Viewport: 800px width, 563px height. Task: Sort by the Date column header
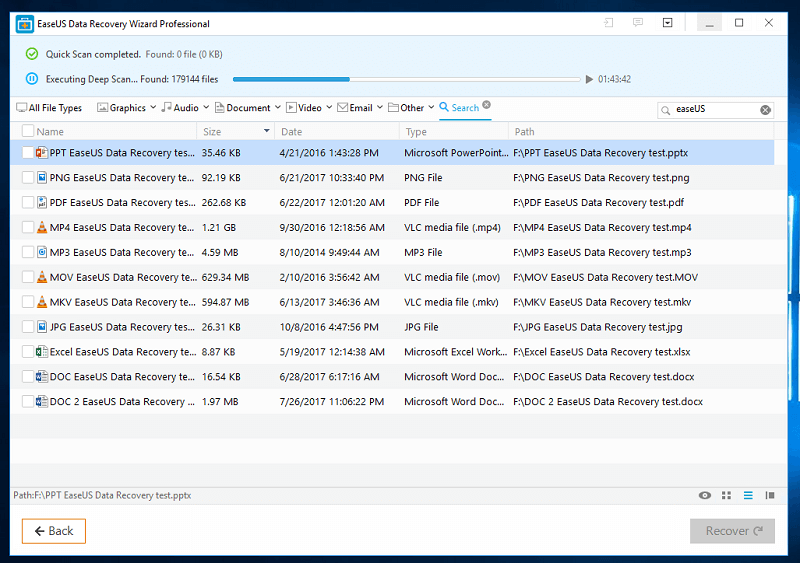(x=292, y=132)
